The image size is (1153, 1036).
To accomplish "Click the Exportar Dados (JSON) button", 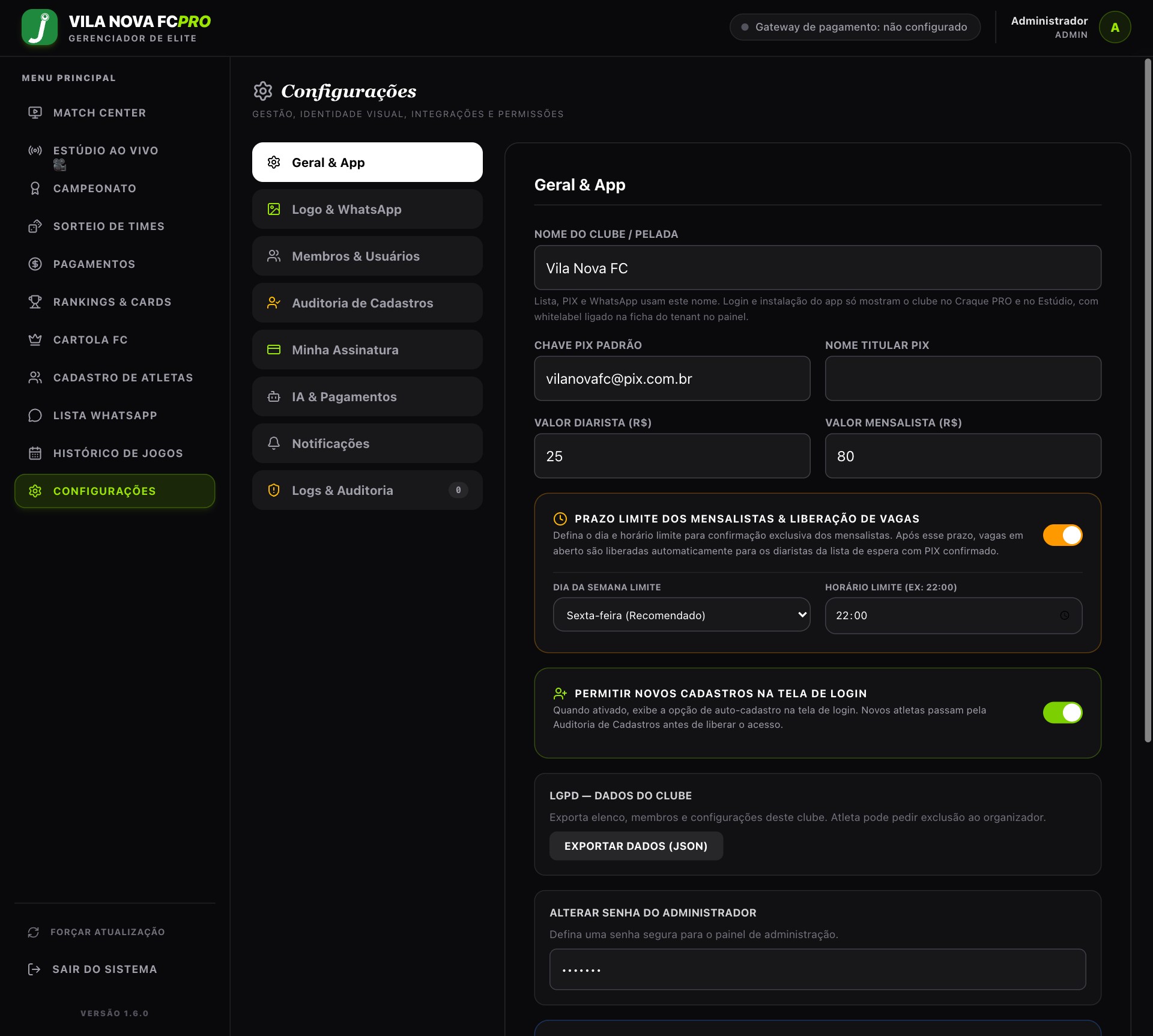I will point(636,846).
